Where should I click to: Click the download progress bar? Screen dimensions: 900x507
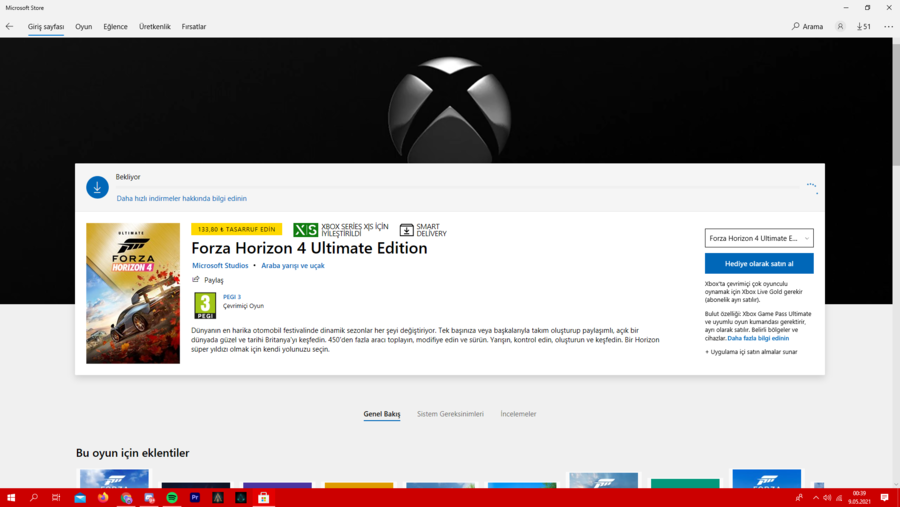[x=457, y=187]
